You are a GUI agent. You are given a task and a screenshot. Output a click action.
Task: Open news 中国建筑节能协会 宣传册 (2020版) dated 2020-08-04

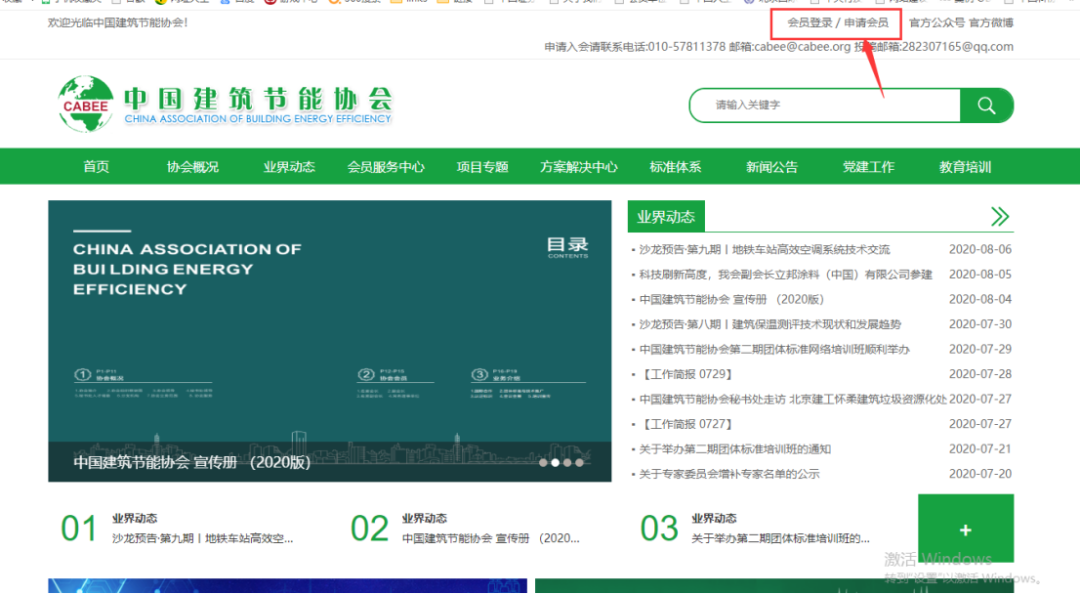tap(731, 299)
